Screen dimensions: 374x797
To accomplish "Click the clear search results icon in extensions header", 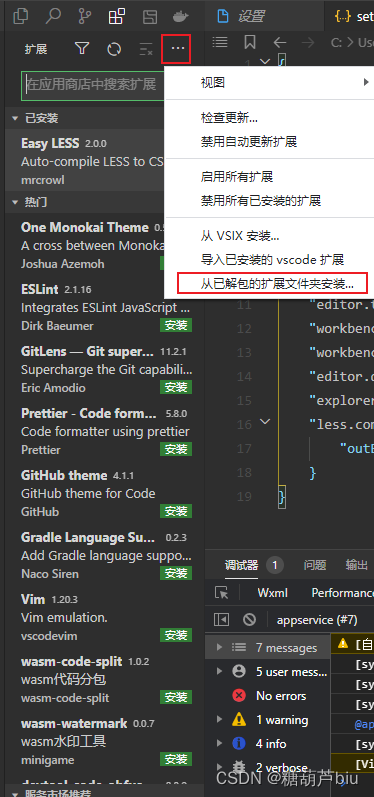I will tap(146, 49).
